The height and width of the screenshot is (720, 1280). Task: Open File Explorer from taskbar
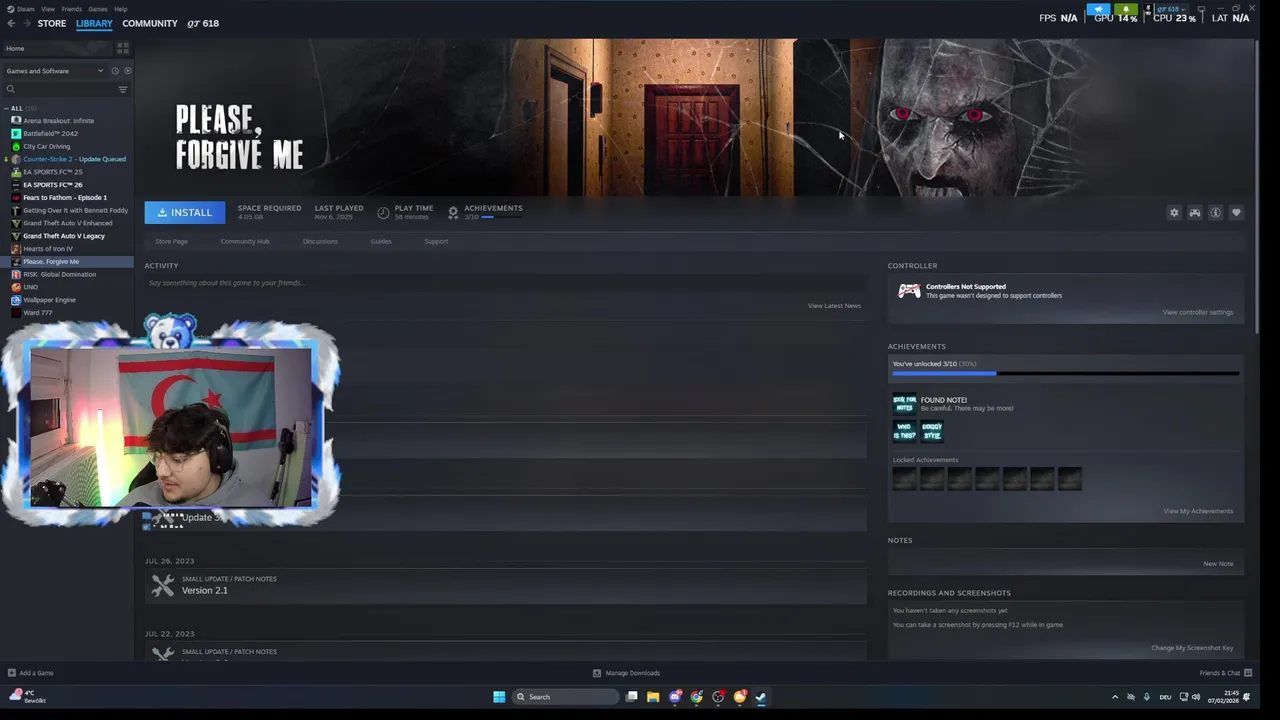click(x=653, y=697)
